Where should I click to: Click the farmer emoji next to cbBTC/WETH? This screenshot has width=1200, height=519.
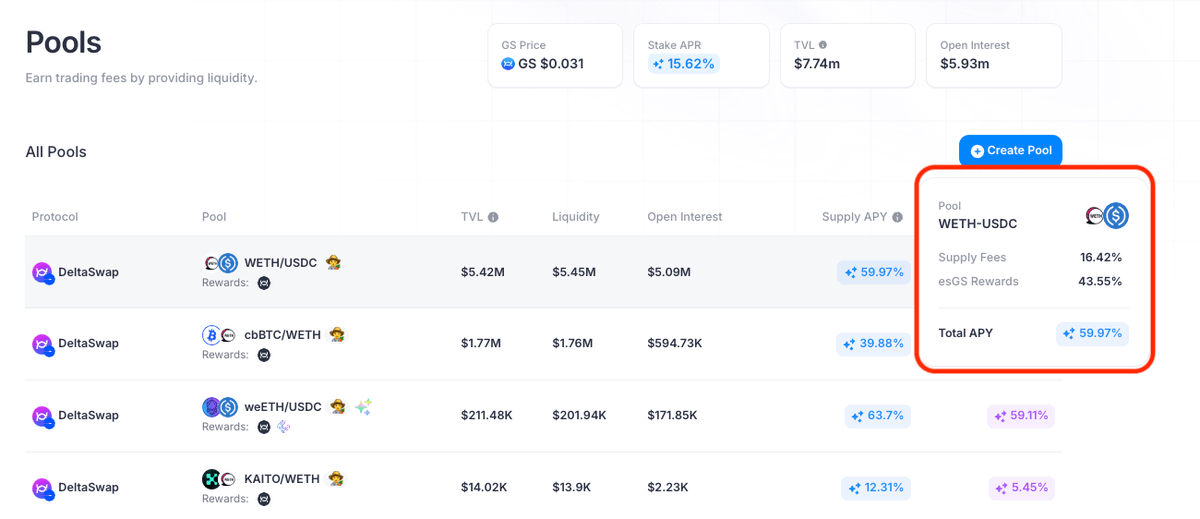(x=338, y=335)
